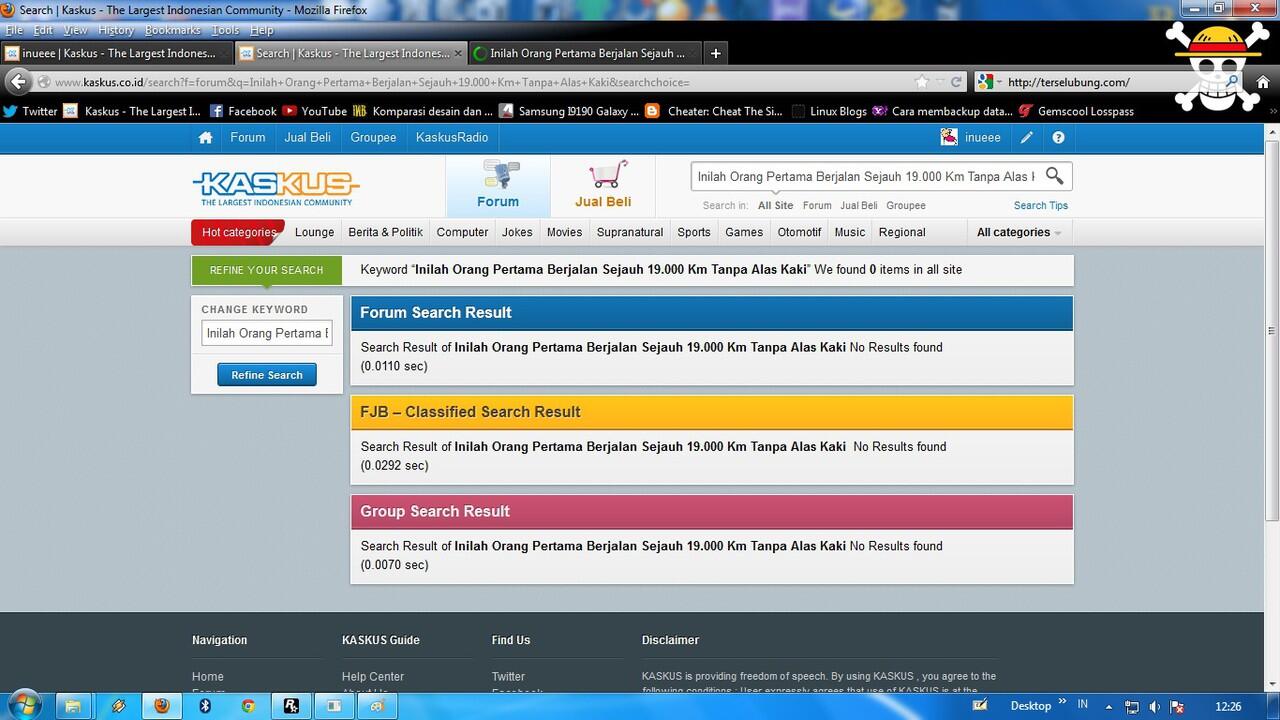Open a new browser tab with the plus button
This screenshot has width=1280, height=720.
[715, 53]
